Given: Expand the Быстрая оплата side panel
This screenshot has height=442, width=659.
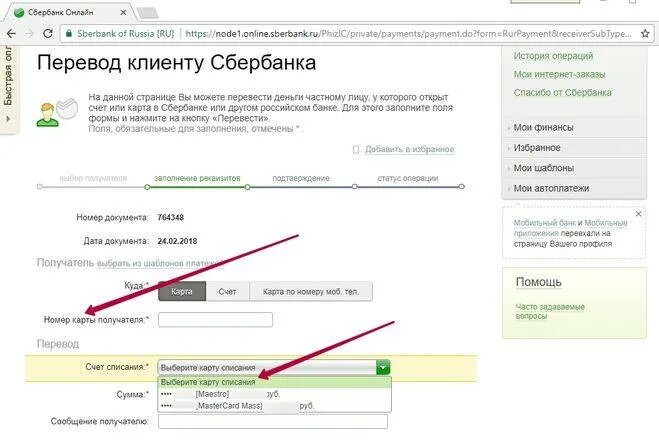Looking at the screenshot, I should [x=8, y=89].
